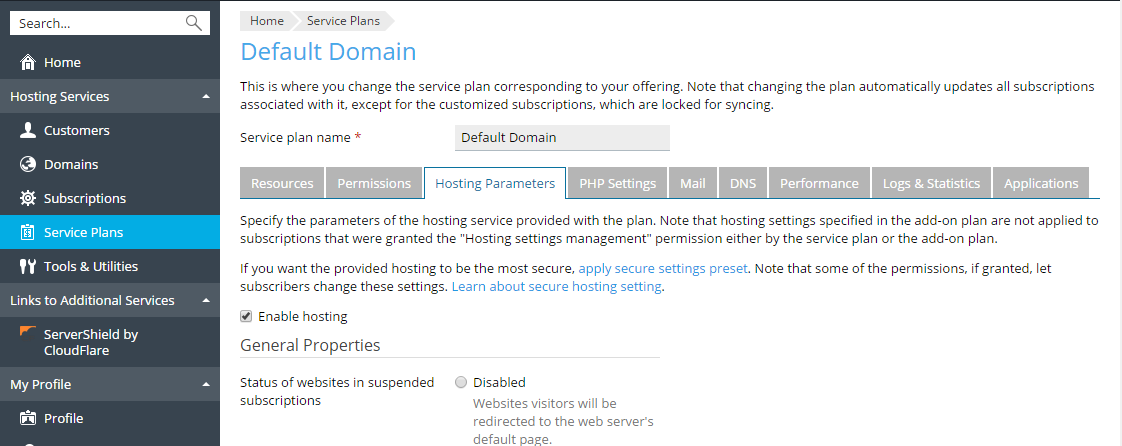The height and width of the screenshot is (446, 1122).
Task: Click the Subscriptions gear icon
Action: (x=28, y=198)
